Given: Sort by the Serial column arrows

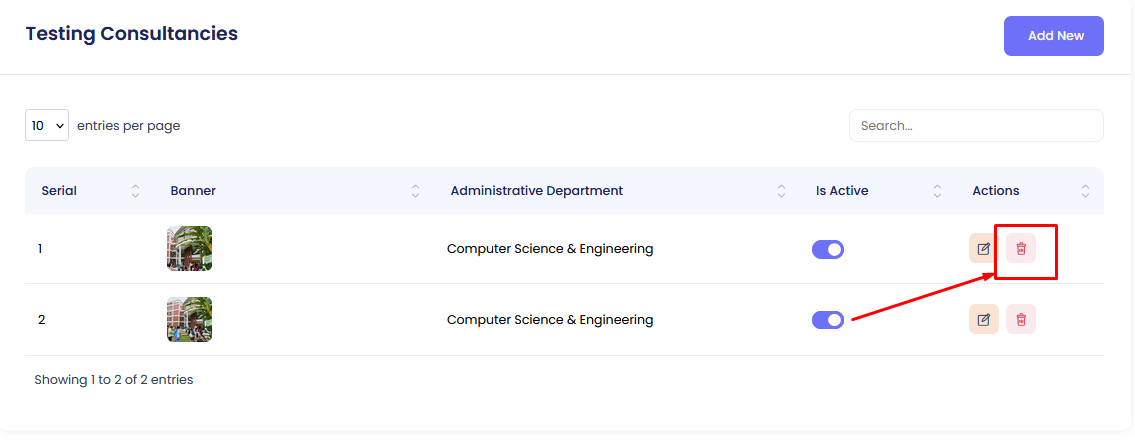Looking at the screenshot, I should (x=135, y=191).
